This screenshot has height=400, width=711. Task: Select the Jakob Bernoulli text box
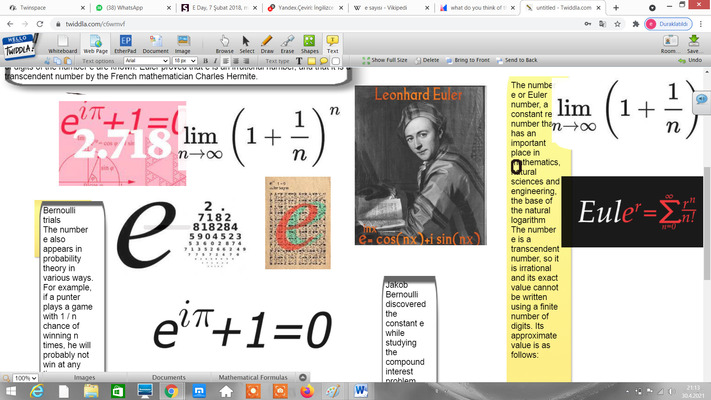tap(410, 330)
